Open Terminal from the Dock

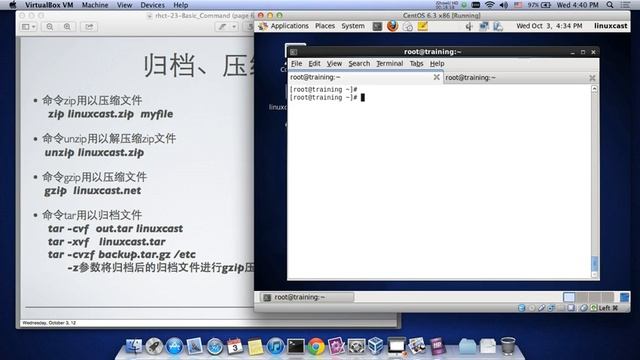[296, 346]
